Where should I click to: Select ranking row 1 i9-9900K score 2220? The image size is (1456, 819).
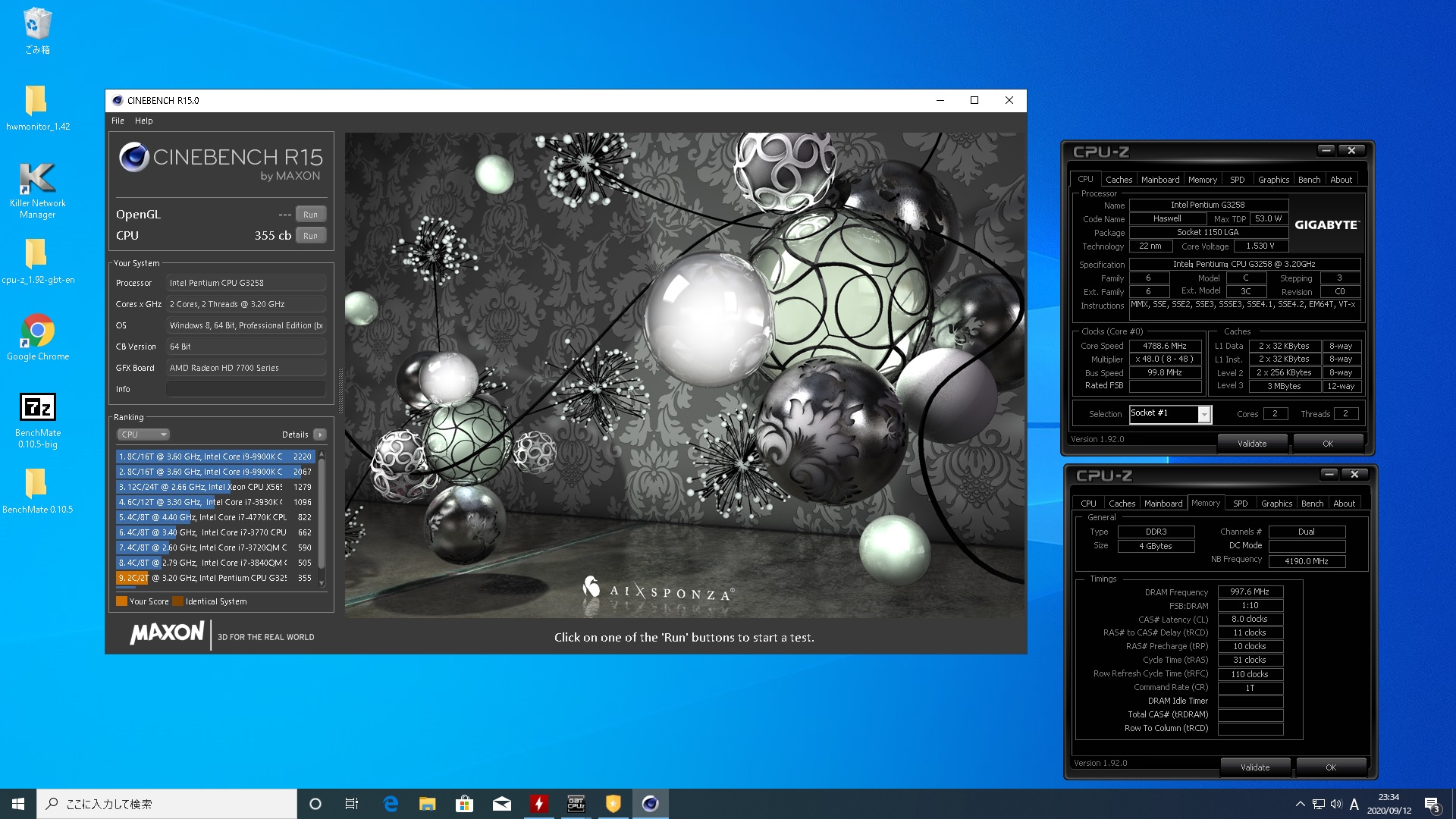click(215, 457)
